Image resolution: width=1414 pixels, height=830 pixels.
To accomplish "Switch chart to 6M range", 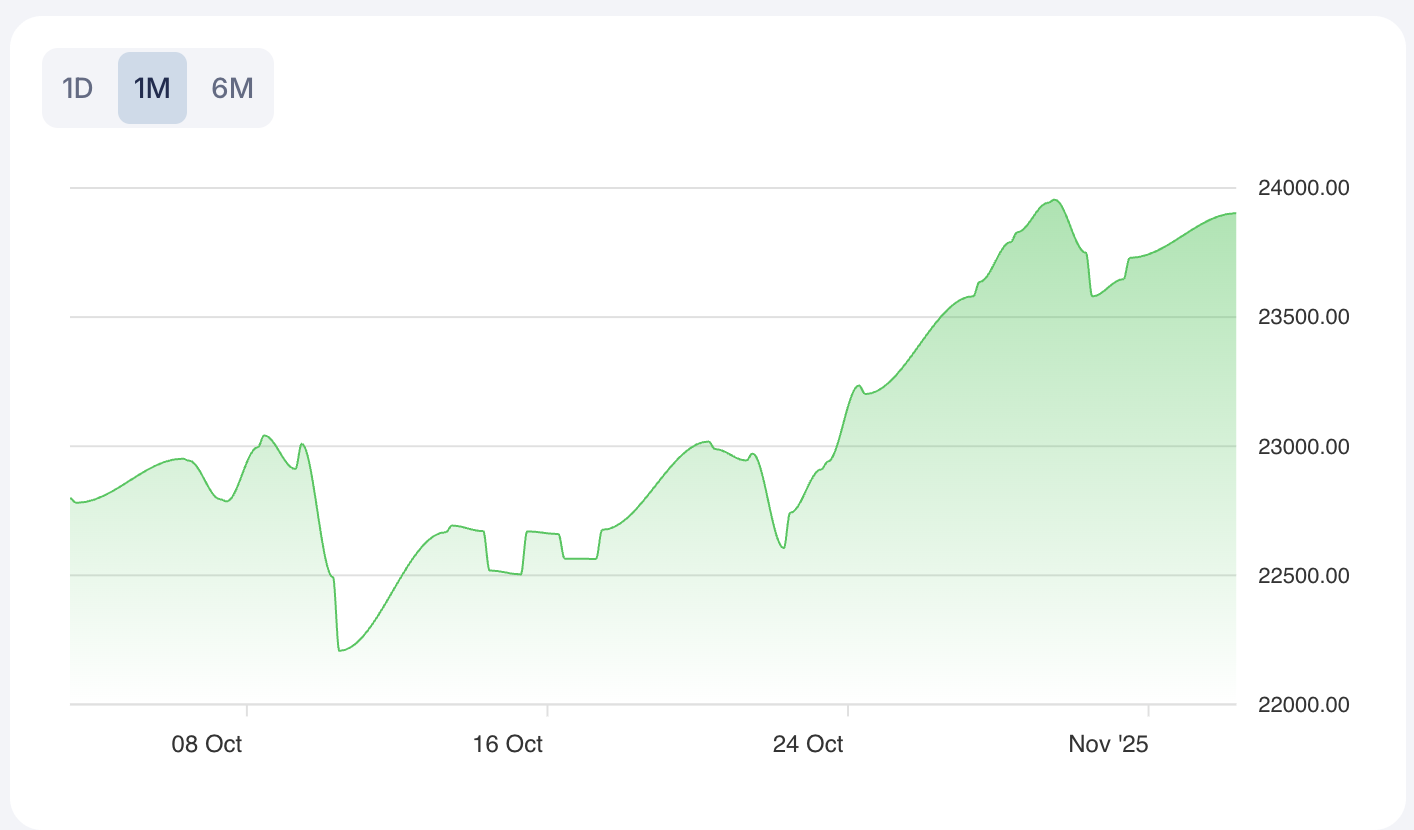I will tap(232, 88).
